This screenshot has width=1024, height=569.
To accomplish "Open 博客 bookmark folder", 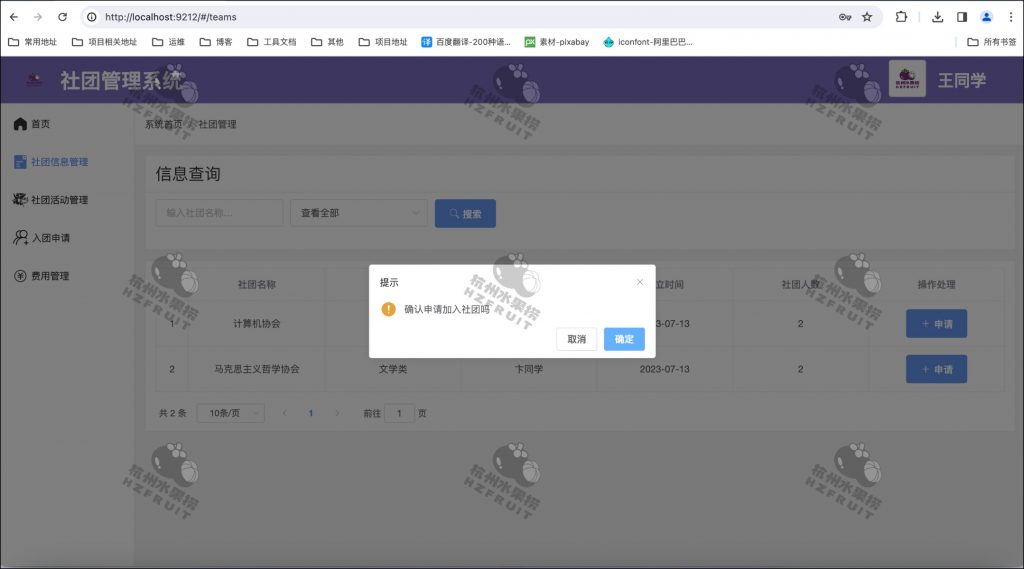I will point(216,42).
